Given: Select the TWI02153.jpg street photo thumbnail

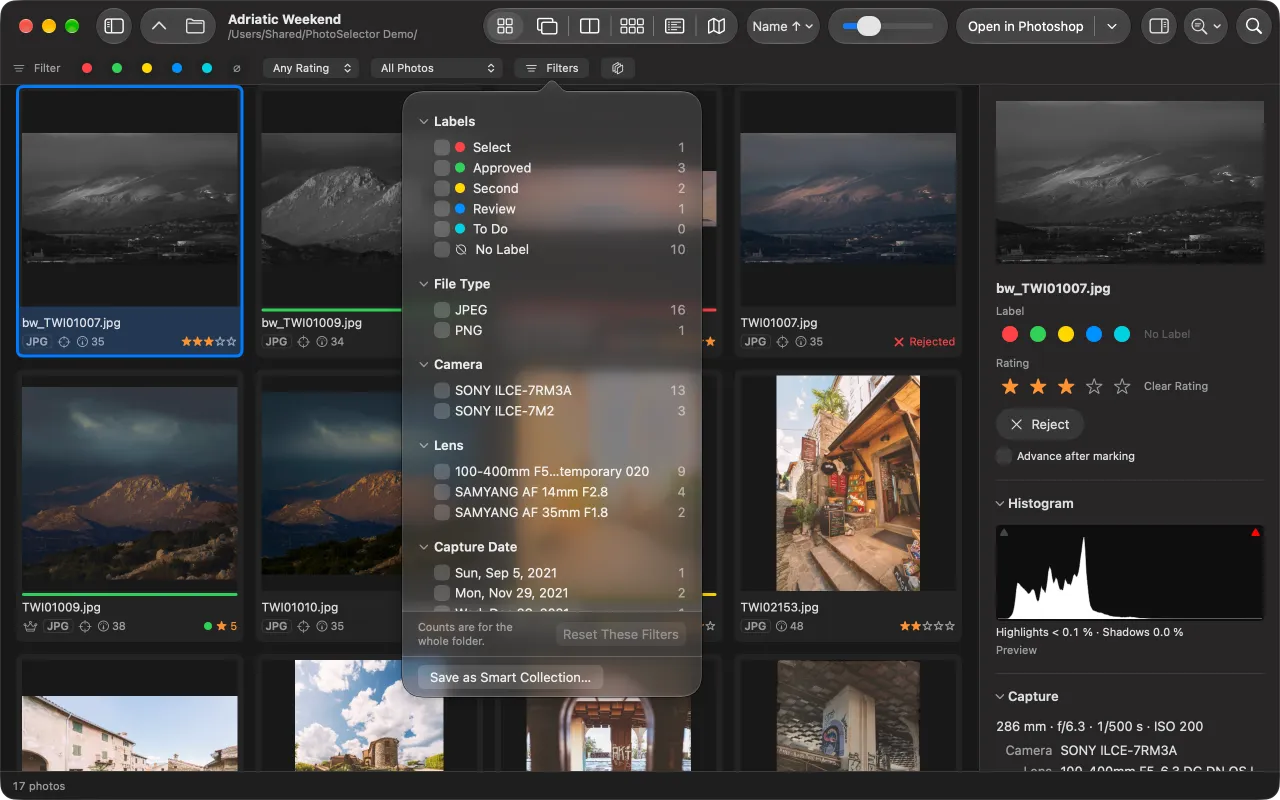Looking at the screenshot, I should [x=848, y=483].
